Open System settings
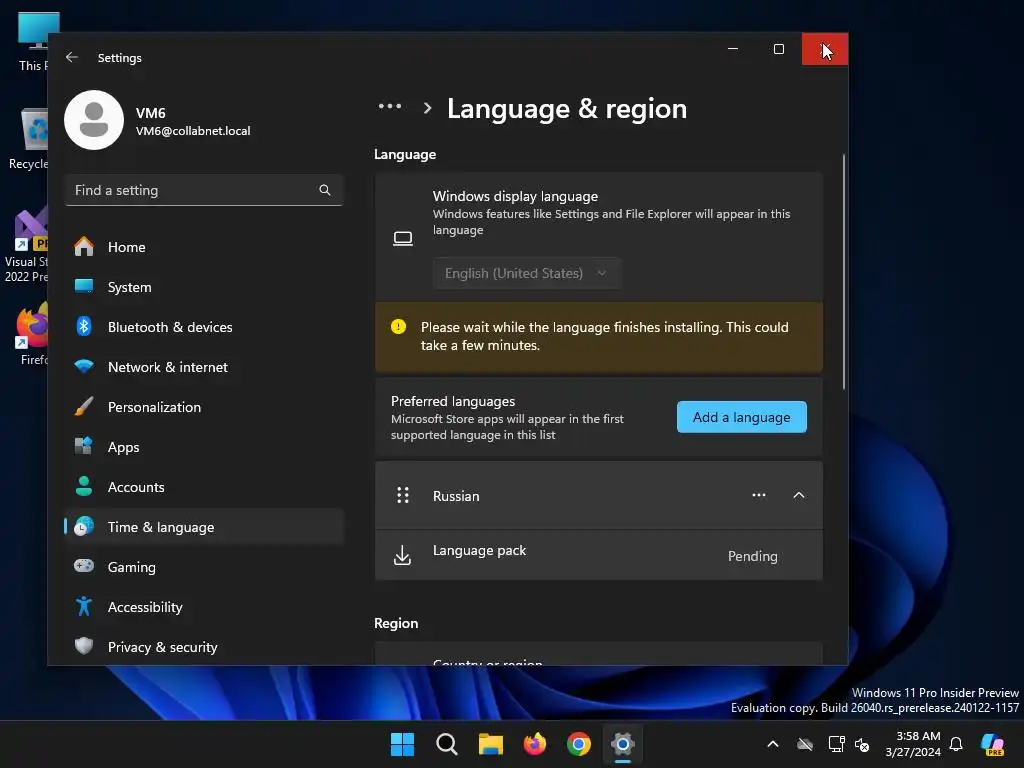Screen dimensions: 1024x768 [x=204, y=287]
